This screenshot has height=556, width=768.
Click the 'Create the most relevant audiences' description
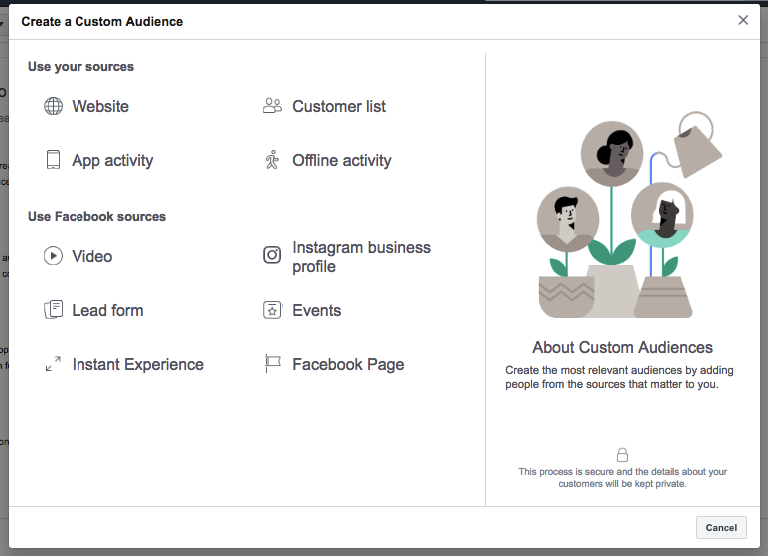coord(619,377)
